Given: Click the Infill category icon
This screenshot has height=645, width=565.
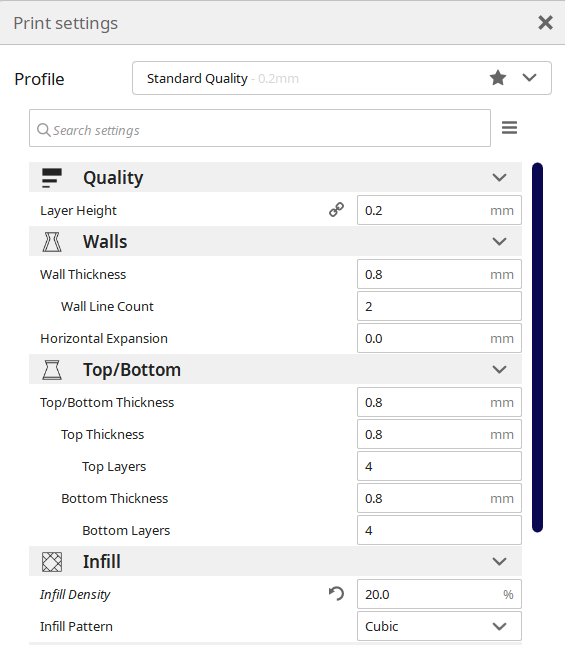Looking at the screenshot, I should [x=52, y=561].
